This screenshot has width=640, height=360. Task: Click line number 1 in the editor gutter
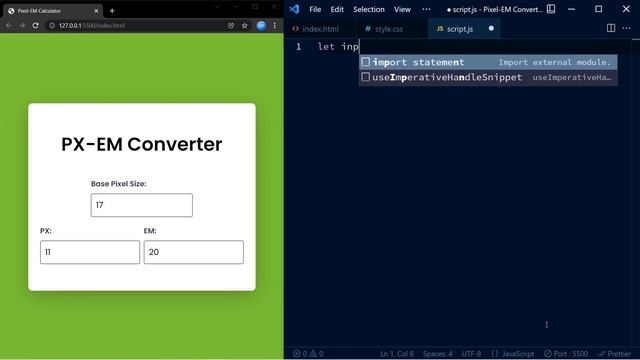click(299, 47)
